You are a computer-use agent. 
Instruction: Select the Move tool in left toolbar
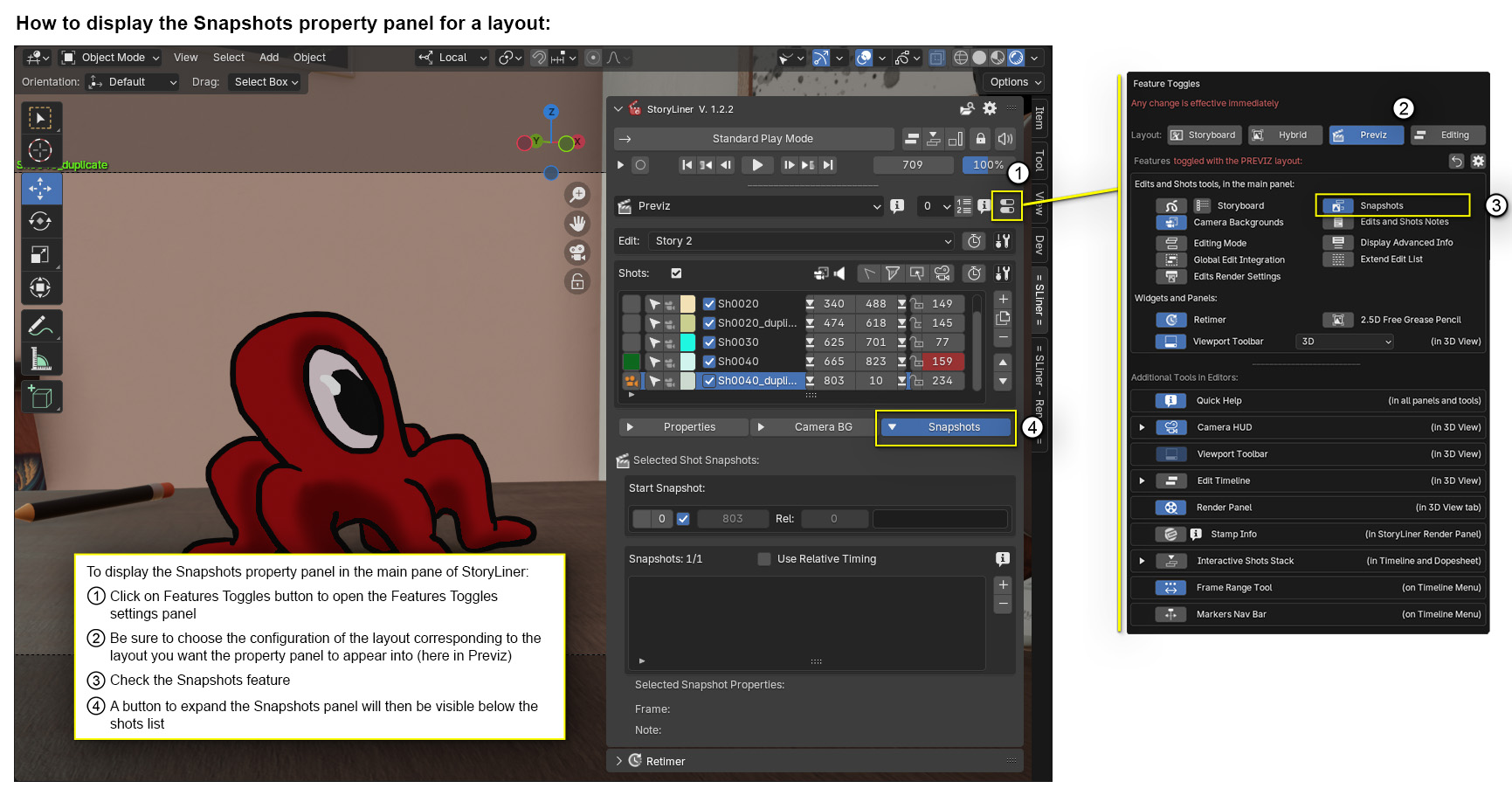tap(40, 189)
